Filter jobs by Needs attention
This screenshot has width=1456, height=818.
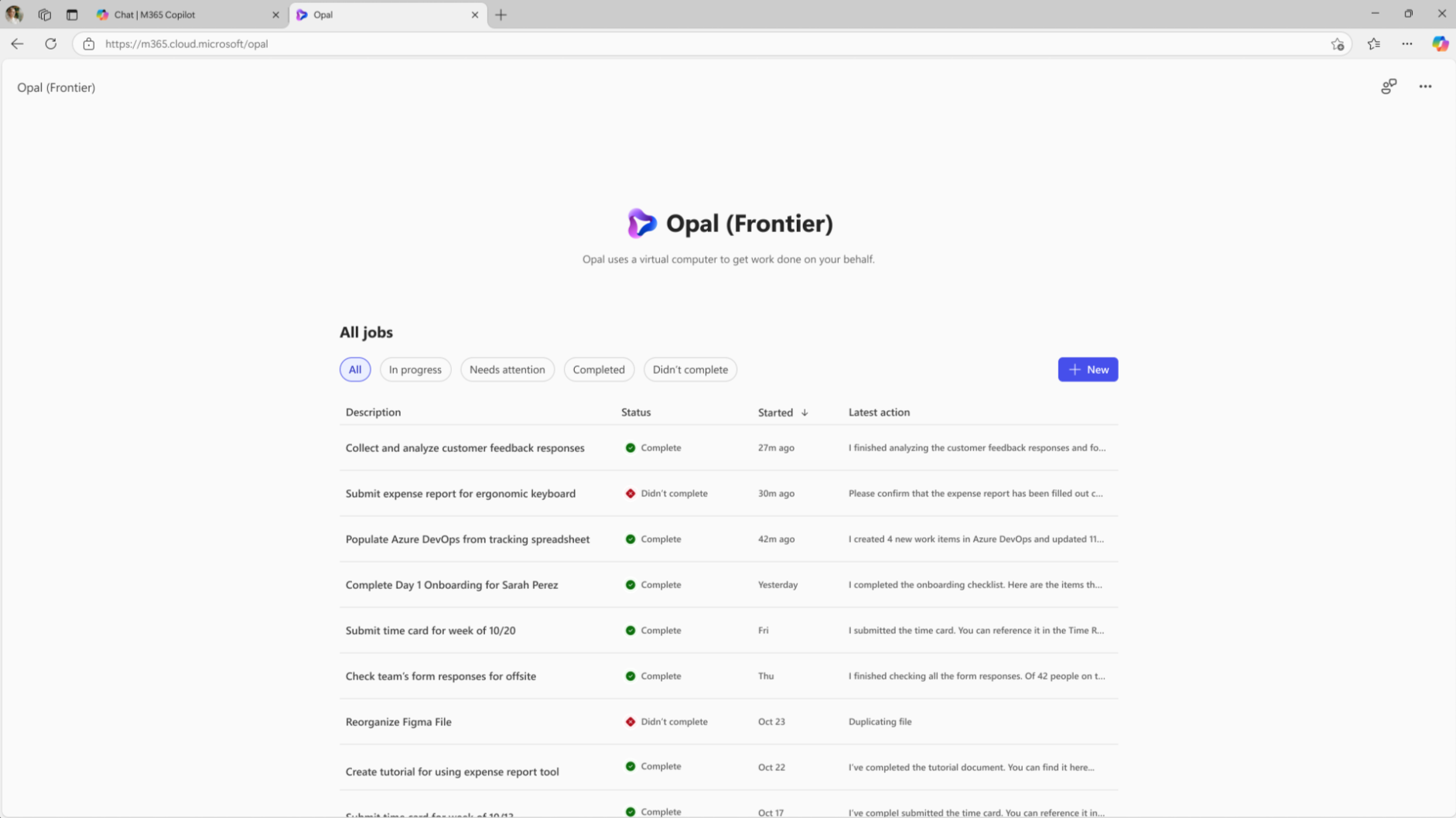(507, 370)
